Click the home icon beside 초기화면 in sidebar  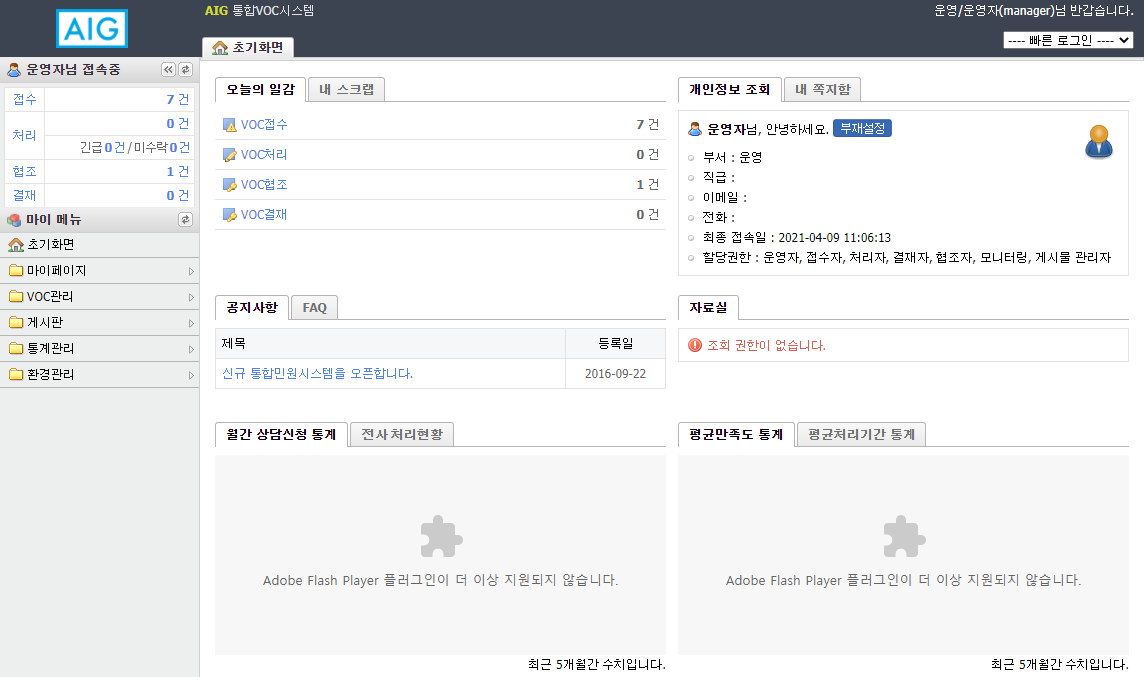(16, 245)
